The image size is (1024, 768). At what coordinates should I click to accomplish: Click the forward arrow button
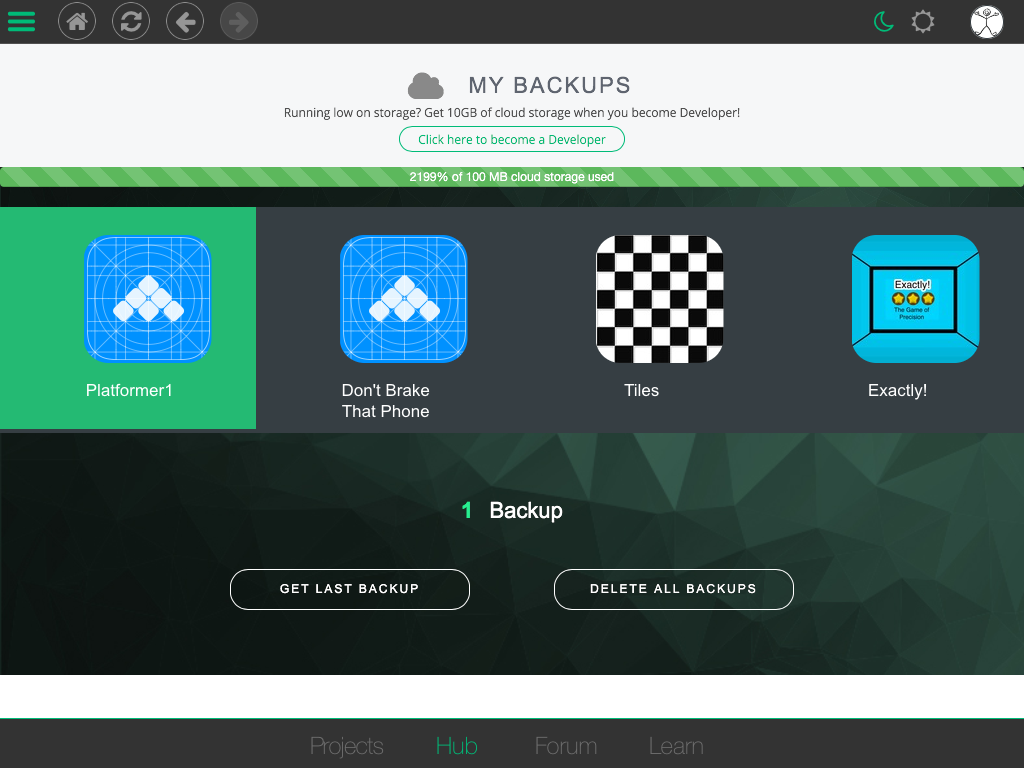239,21
